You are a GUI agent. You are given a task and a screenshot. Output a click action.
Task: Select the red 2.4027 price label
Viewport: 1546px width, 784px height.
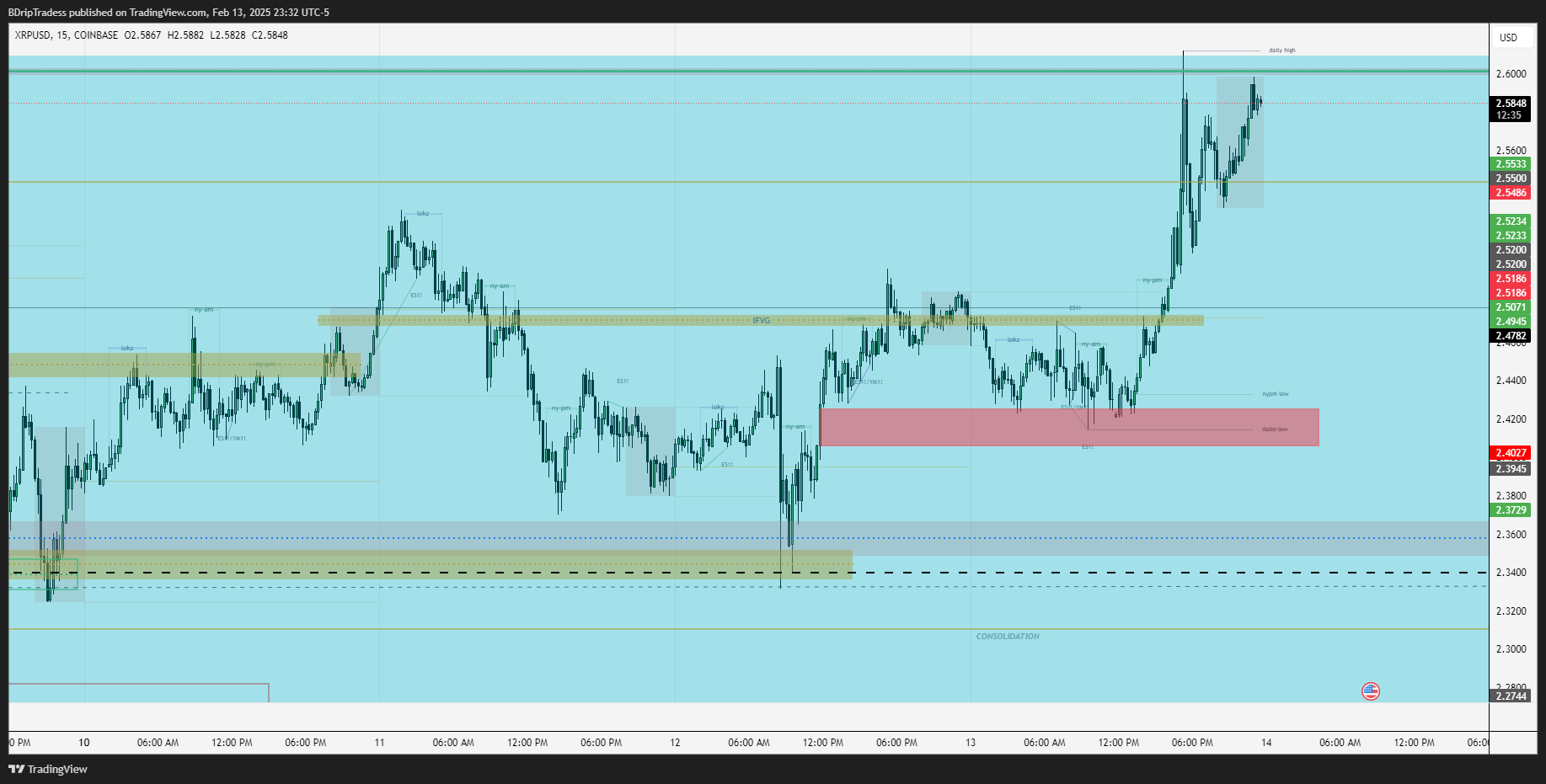(x=1511, y=453)
